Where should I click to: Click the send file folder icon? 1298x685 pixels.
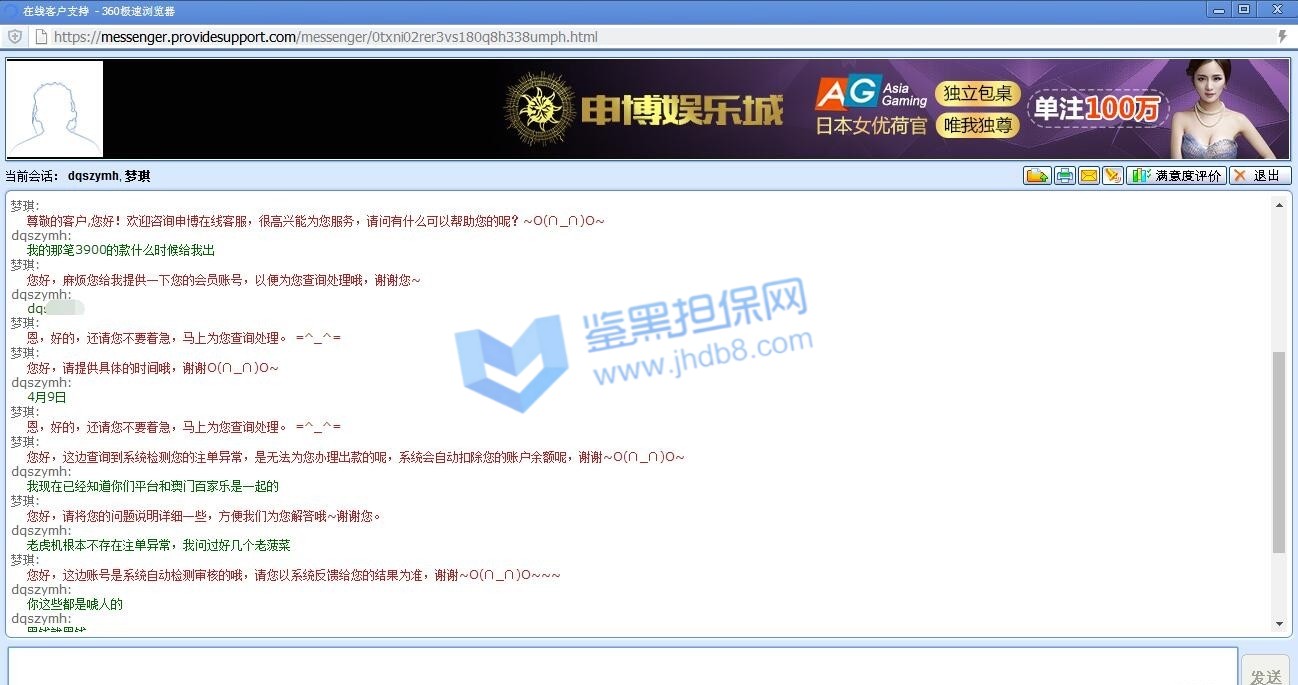click(x=1037, y=176)
